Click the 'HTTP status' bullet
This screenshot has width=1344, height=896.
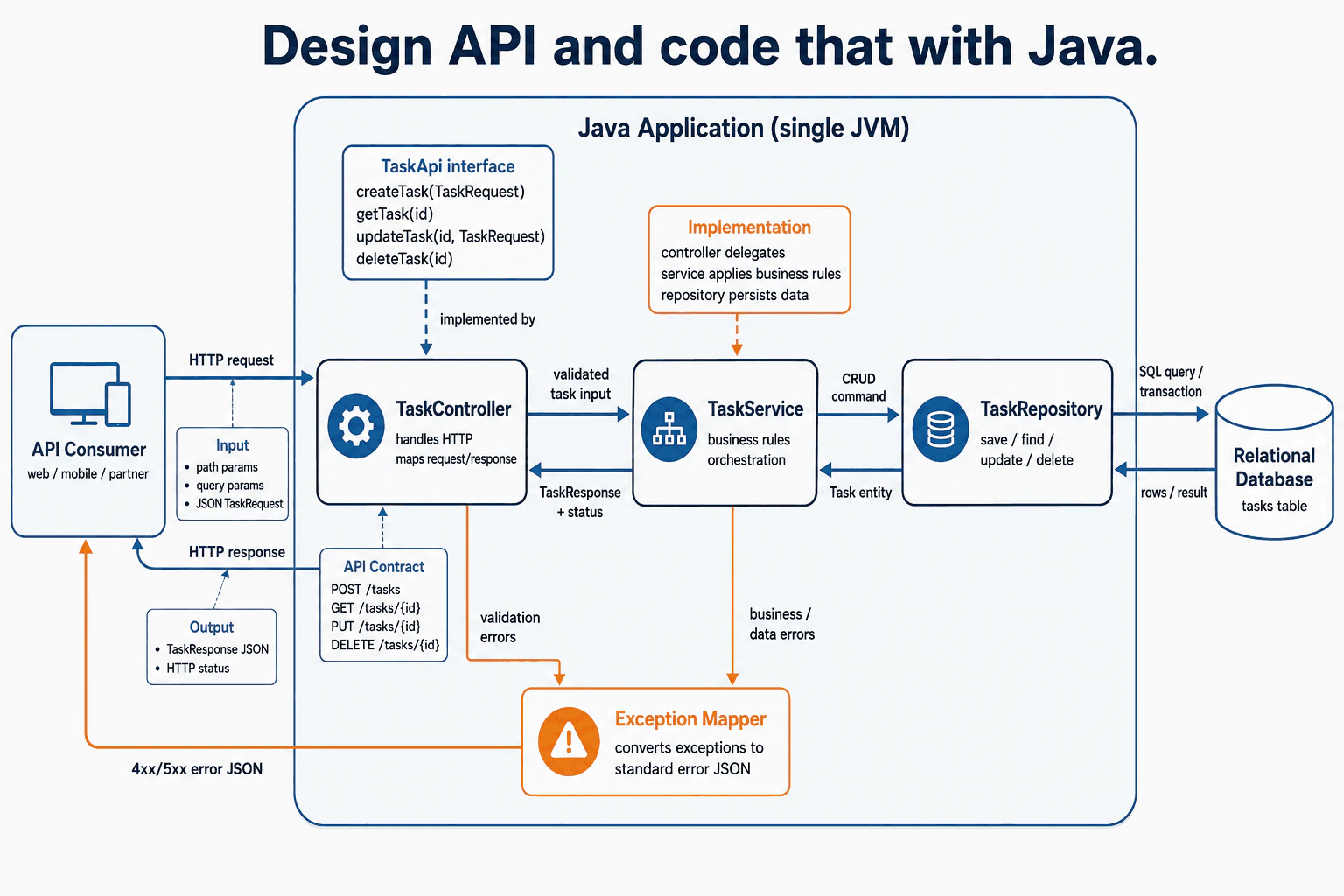[198, 668]
